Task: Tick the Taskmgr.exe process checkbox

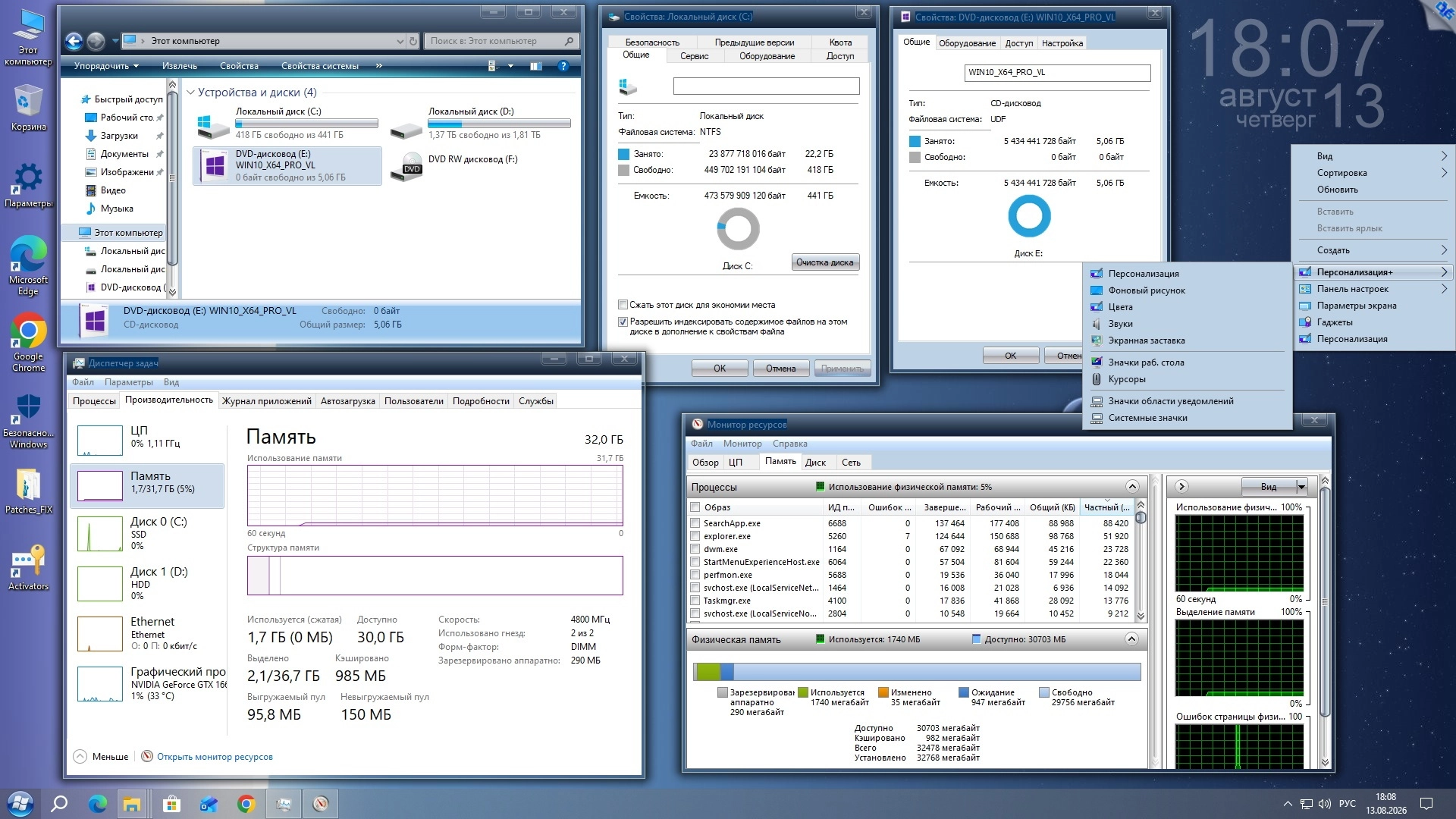Action: point(695,601)
